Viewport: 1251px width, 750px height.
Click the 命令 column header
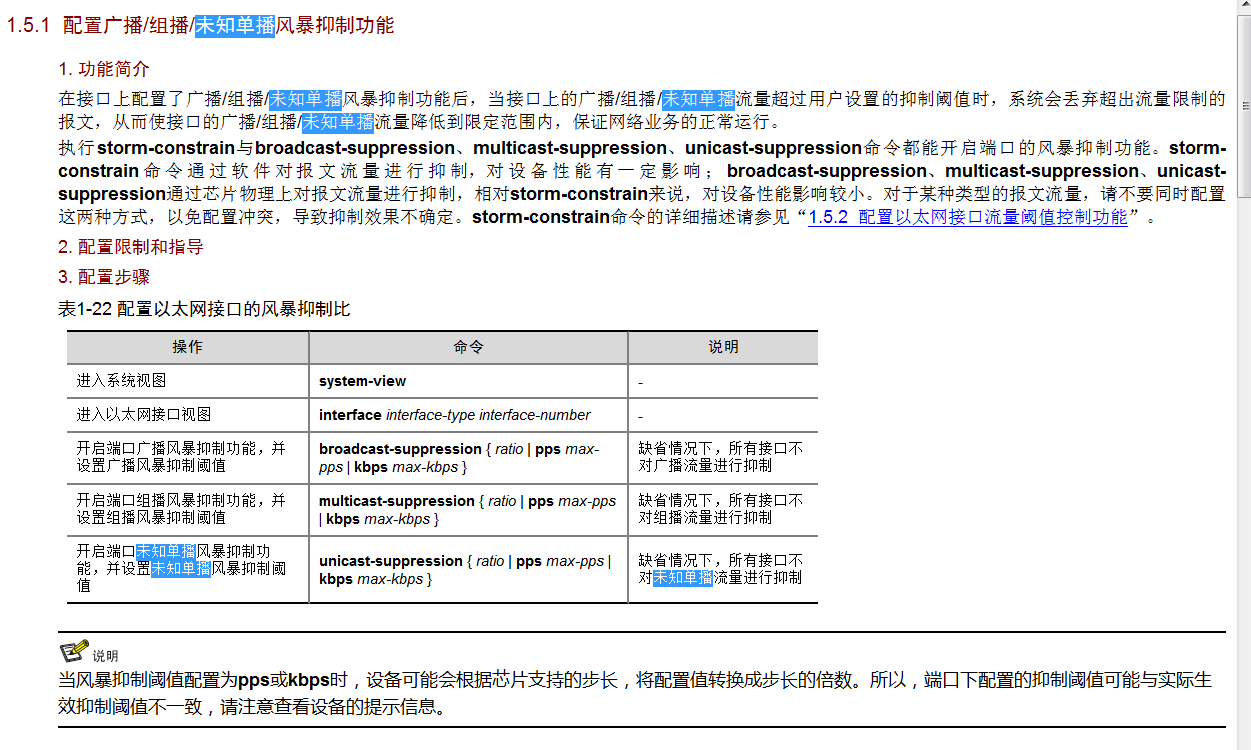[x=468, y=347]
